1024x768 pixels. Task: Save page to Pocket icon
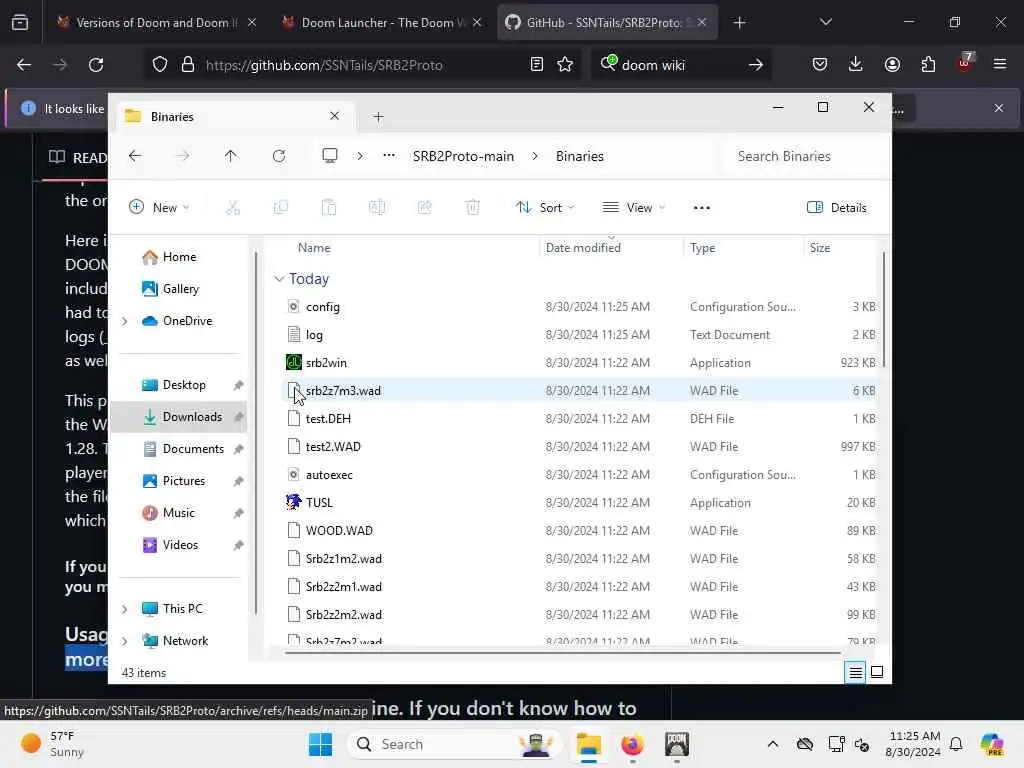pyautogui.click(x=820, y=65)
